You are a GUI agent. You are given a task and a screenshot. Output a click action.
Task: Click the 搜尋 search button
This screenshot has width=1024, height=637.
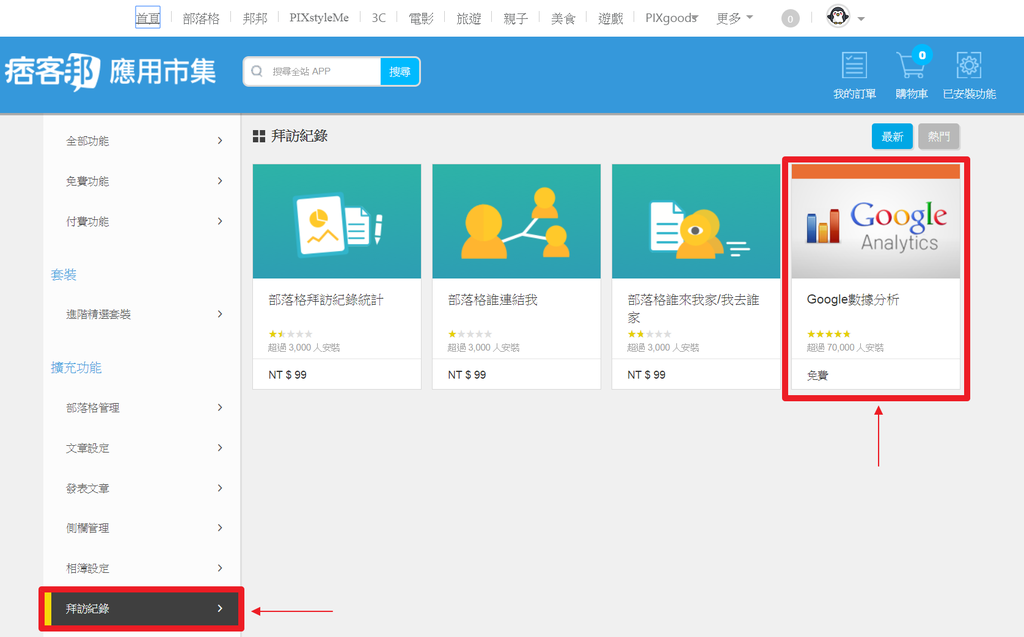click(399, 71)
